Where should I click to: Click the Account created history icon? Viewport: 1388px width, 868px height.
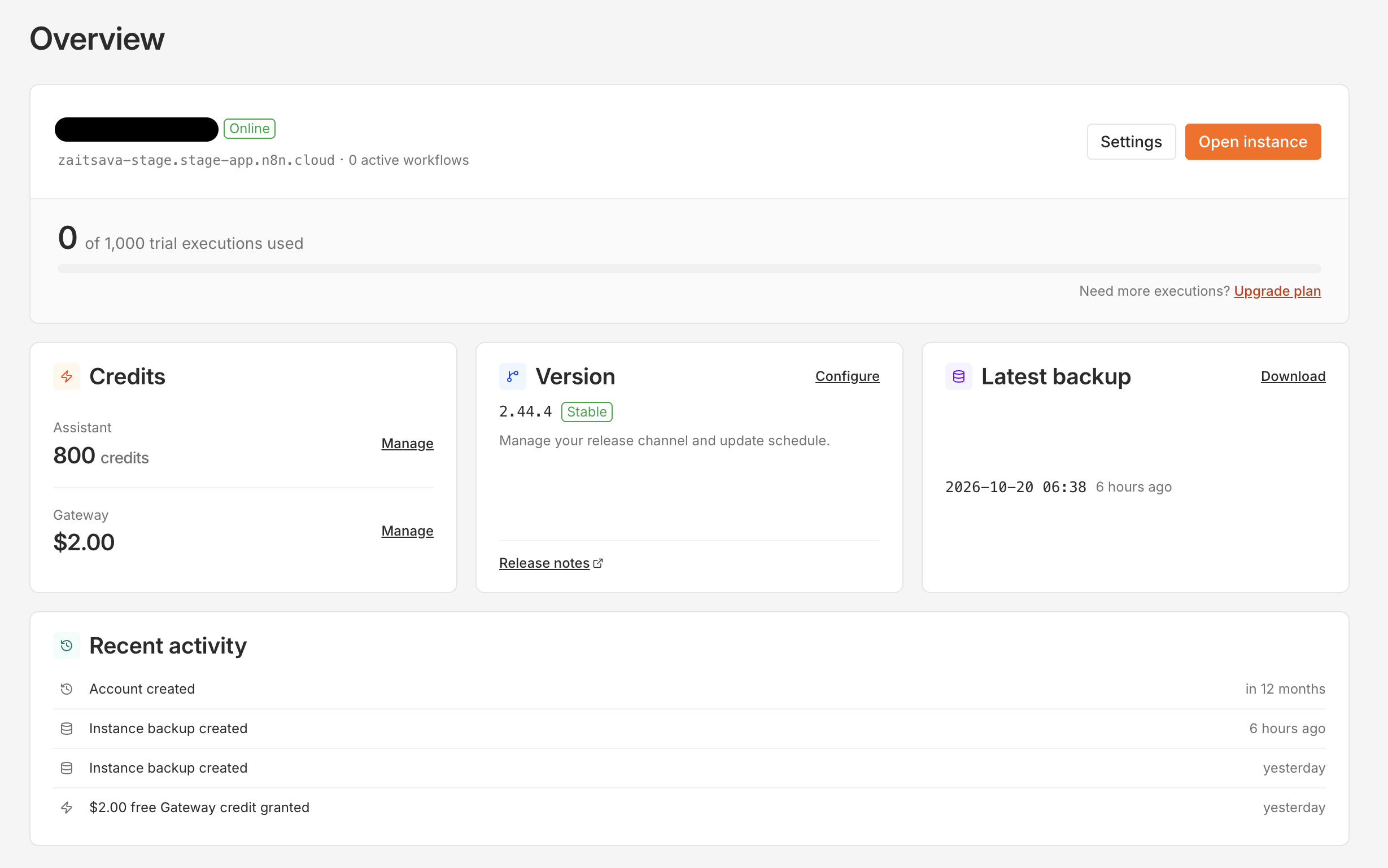click(67, 689)
